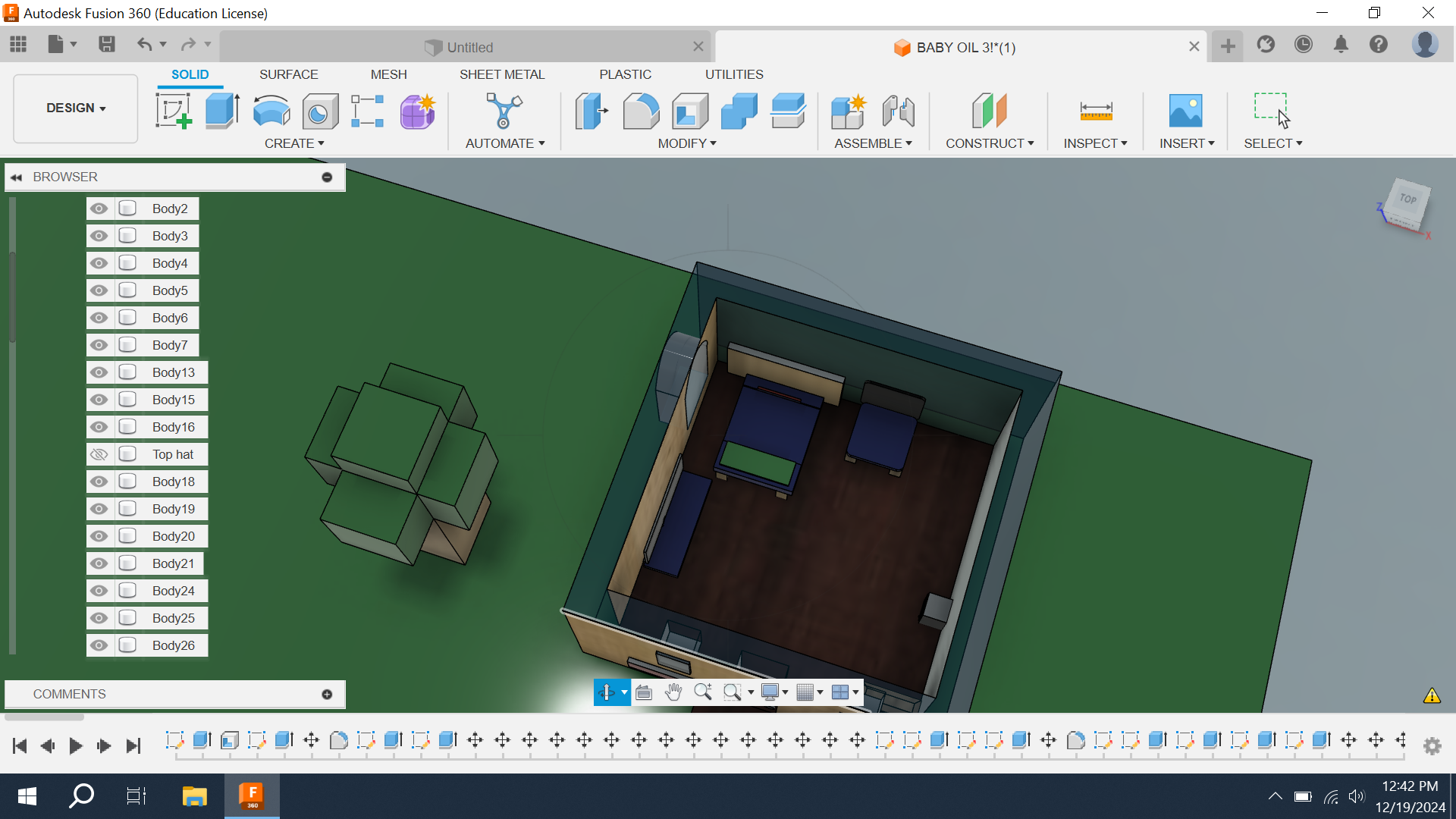Select the Extrude tool
The image size is (1456, 819).
pyautogui.click(x=222, y=111)
